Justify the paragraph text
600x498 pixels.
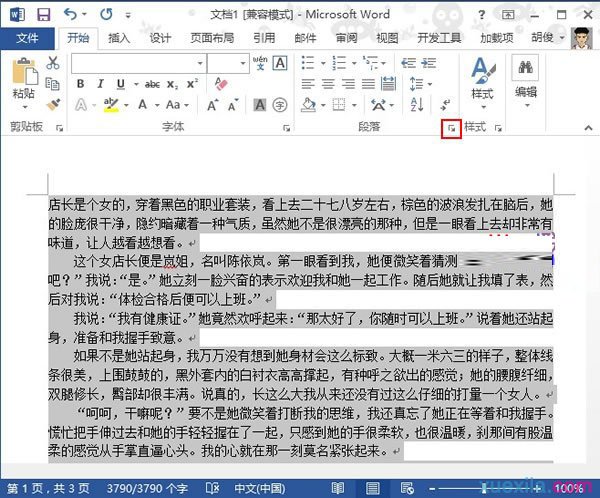[368, 84]
